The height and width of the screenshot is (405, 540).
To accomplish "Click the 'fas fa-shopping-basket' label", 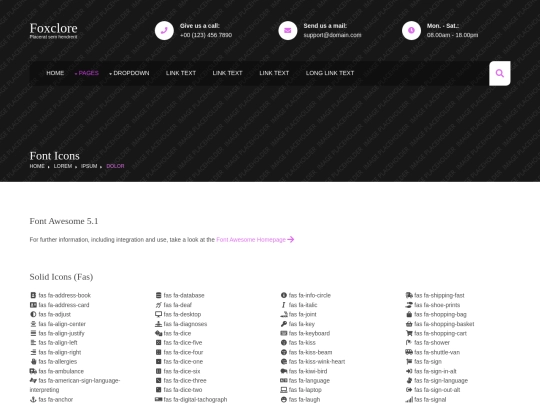I will click(444, 324).
